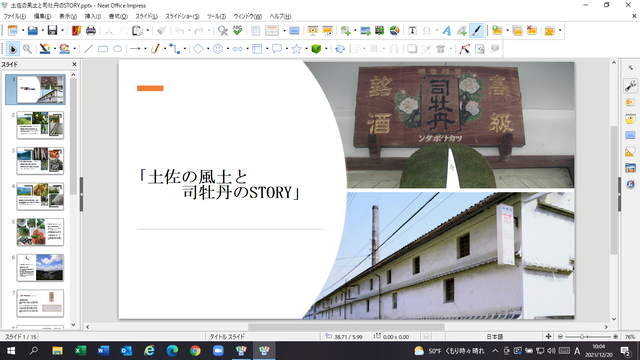Screen dimensions: 640x360
Task: Select slide 5 thumbnail
Action: click(40, 232)
